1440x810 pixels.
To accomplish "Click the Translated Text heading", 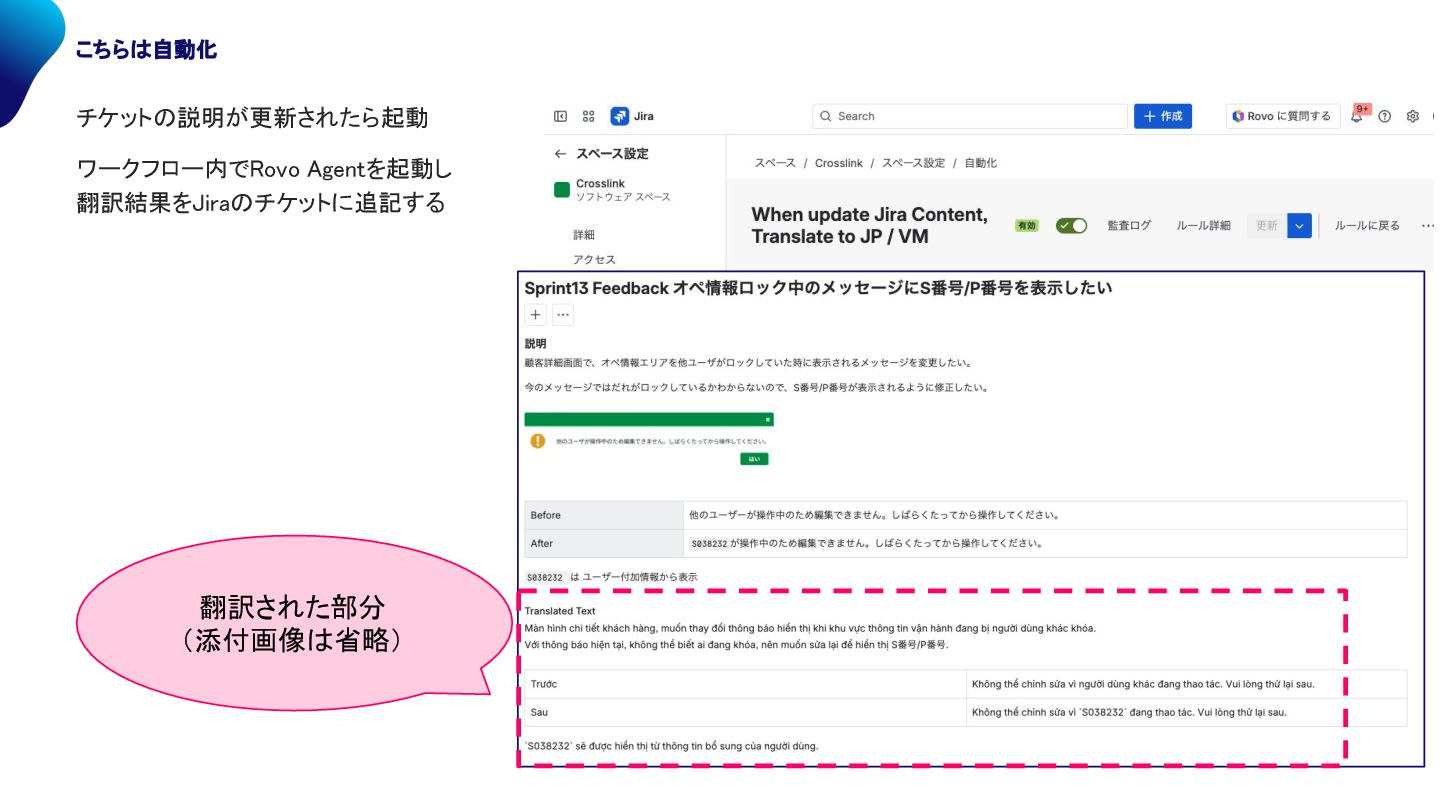I will pos(560,611).
